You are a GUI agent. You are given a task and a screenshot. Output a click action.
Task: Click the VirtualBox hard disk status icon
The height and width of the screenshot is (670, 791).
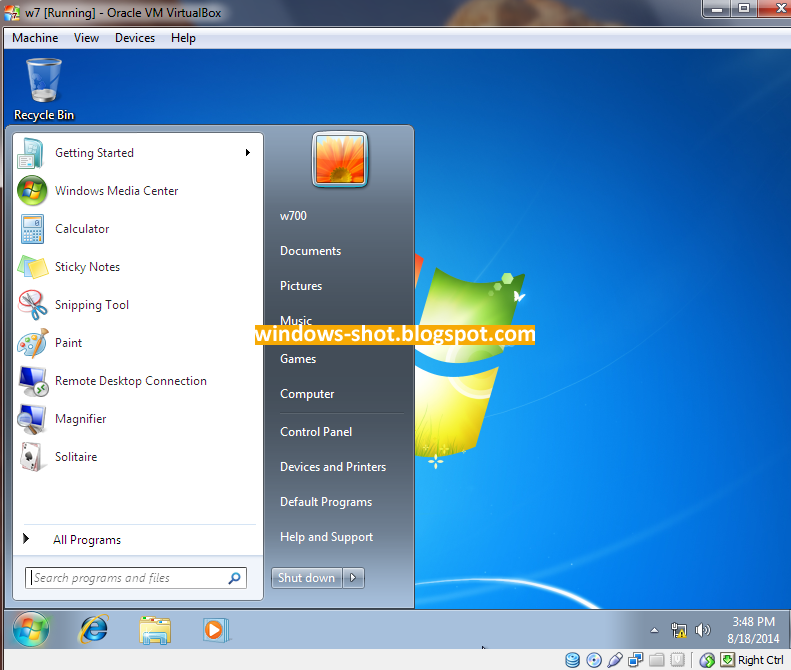click(x=573, y=659)
